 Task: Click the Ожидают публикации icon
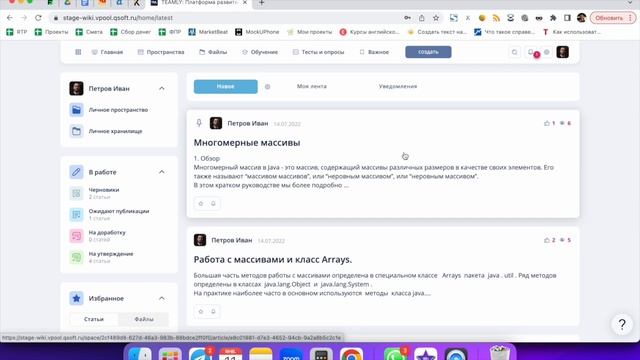[x=76, y=214]
